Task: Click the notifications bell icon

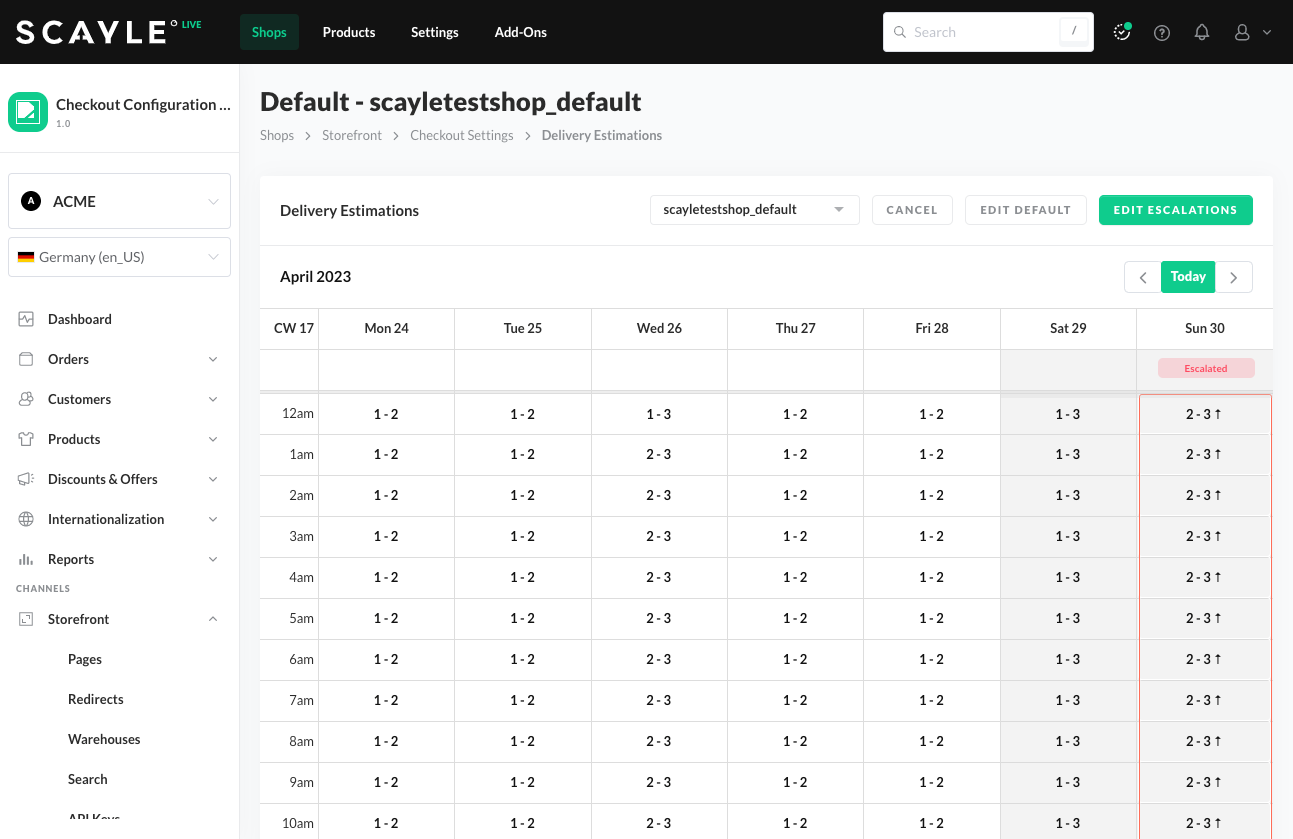Action: pyautogui.click(x=1202, y=32)
